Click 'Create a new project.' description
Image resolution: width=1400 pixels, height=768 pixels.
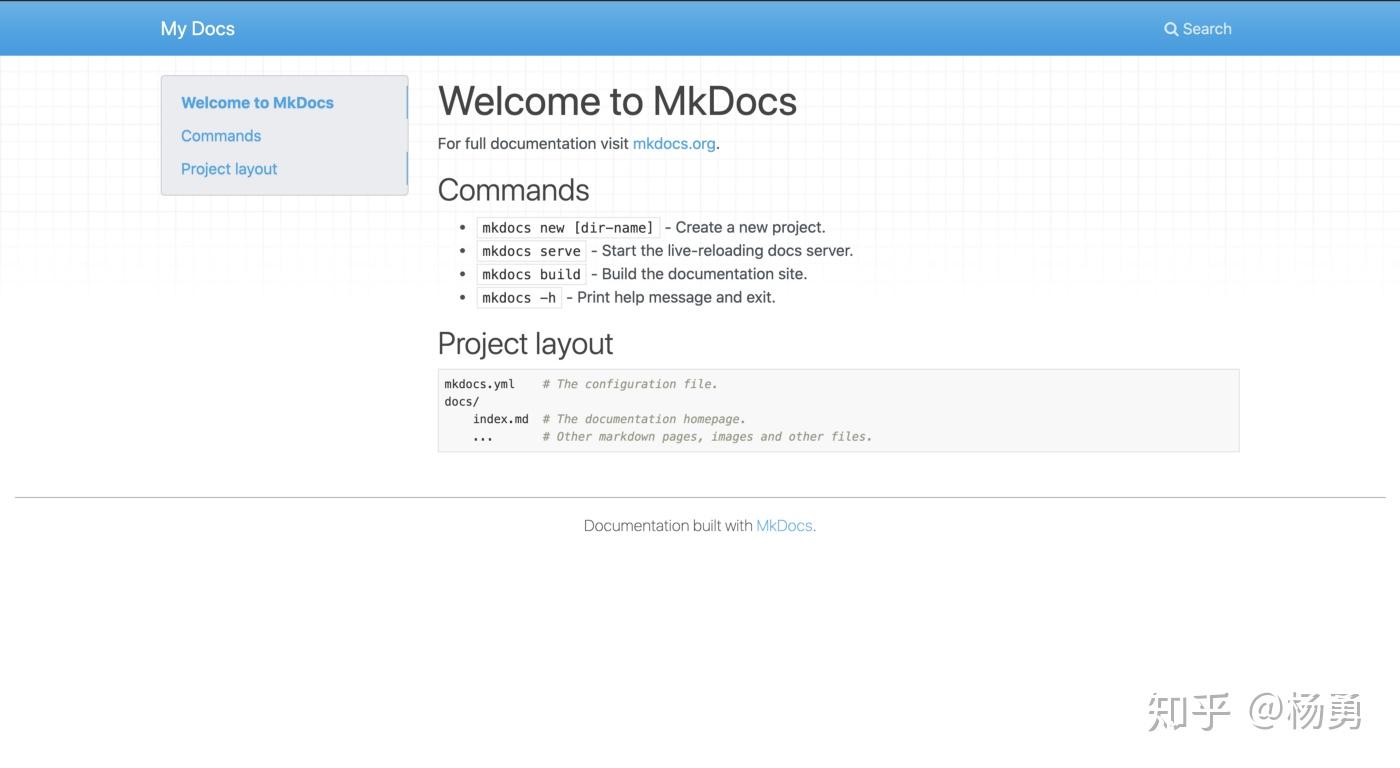coord(751,228)
